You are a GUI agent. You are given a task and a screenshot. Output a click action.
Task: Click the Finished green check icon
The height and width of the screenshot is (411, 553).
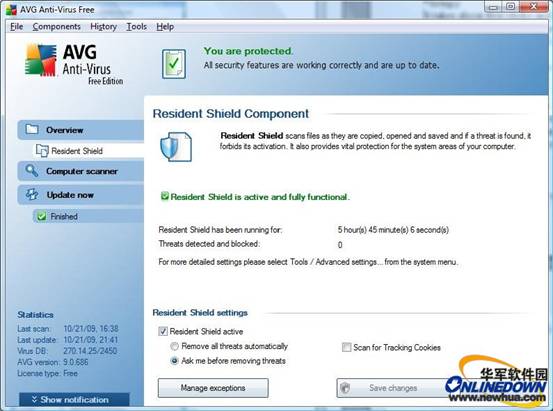tap(42, 216)
